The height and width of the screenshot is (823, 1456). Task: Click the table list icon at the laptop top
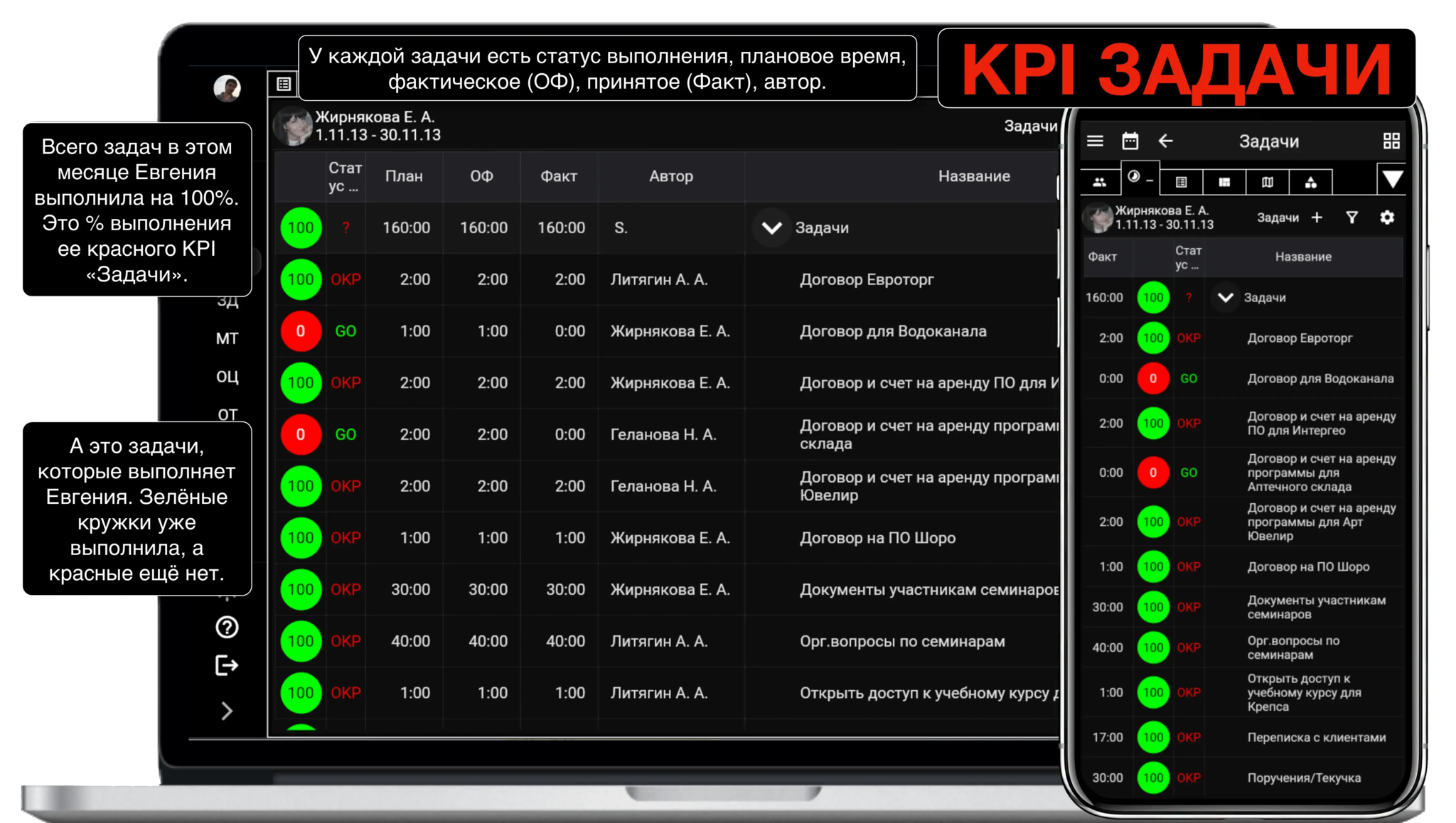coord(284,84)
